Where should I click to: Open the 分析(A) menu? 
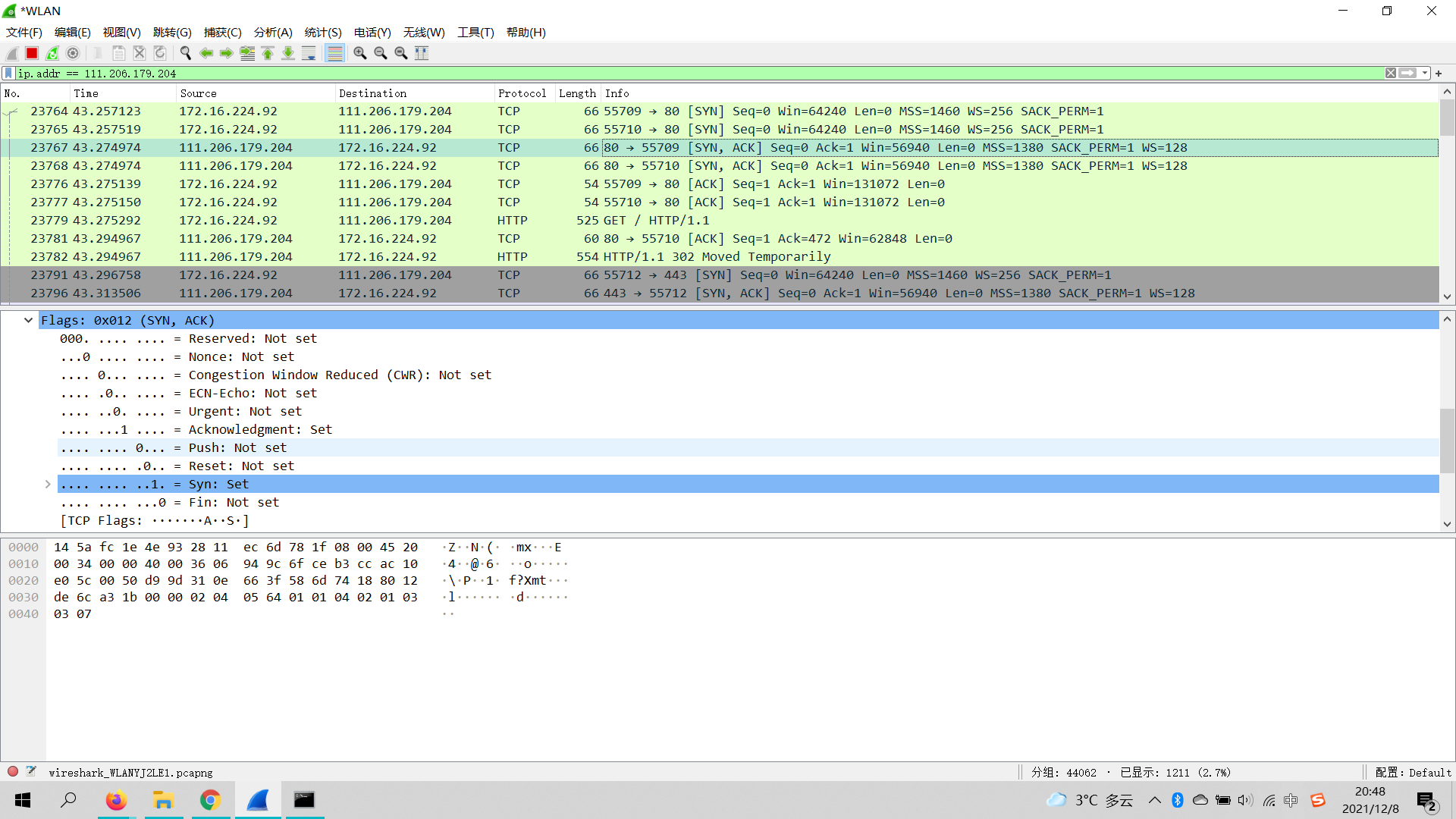272,33
